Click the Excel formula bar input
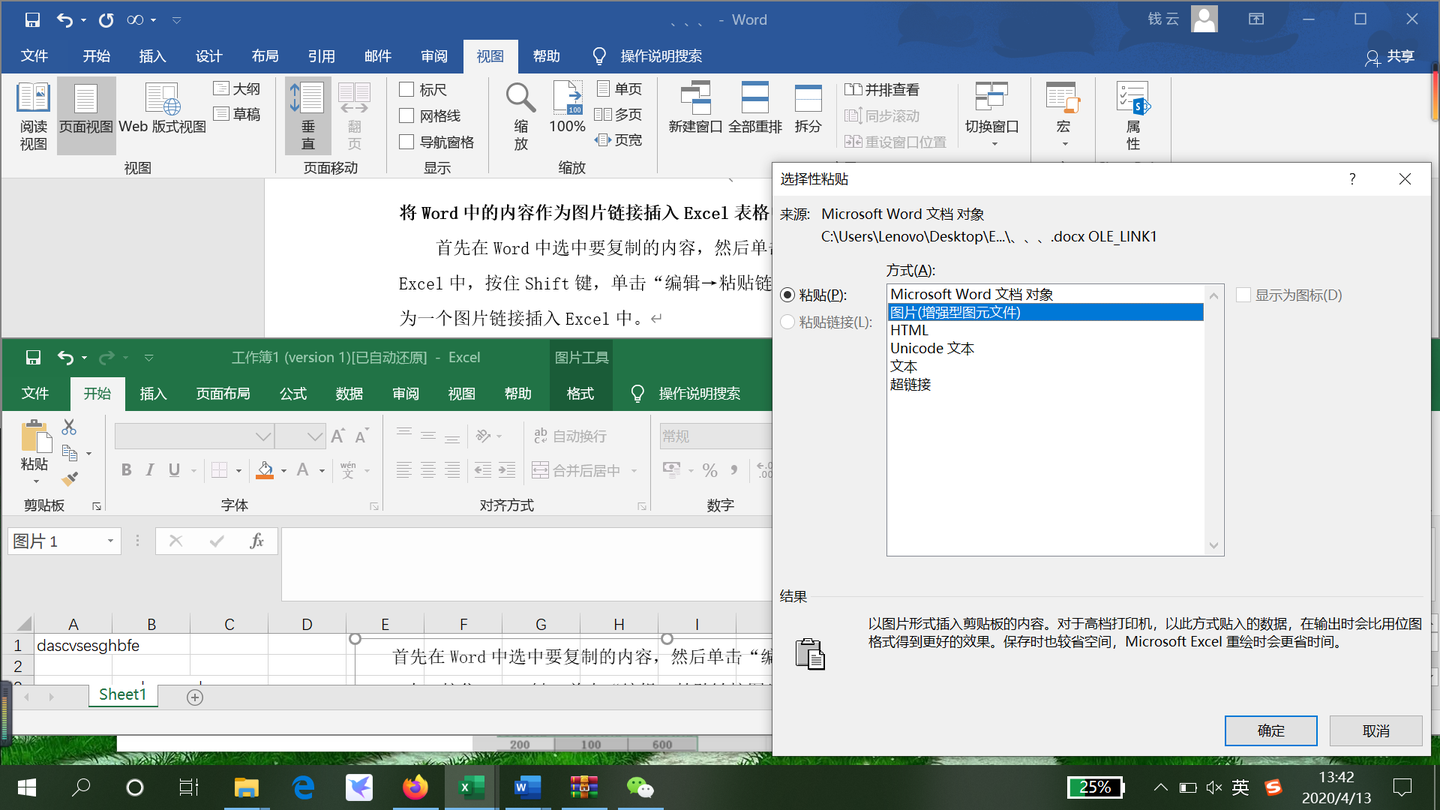This screenshot has width=1440, height=810. 526,563
